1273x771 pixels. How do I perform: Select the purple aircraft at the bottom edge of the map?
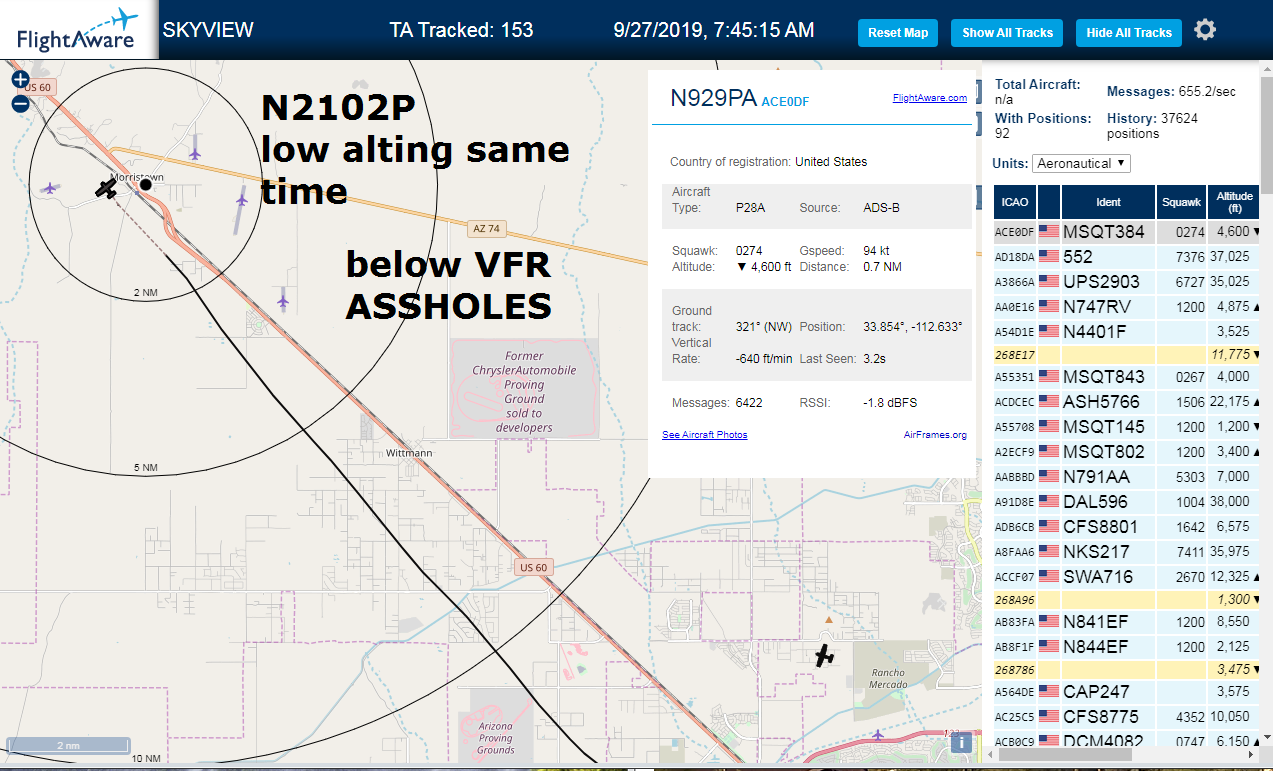click(x=879, y=736)
